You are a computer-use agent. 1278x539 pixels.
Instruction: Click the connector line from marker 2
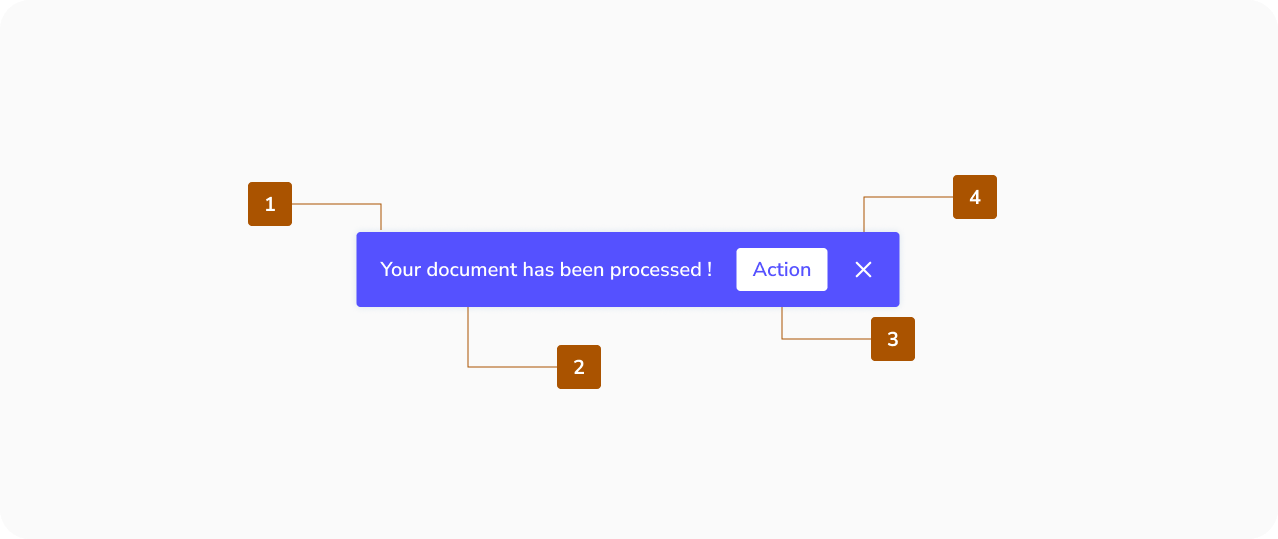click(x=510, y=367)
